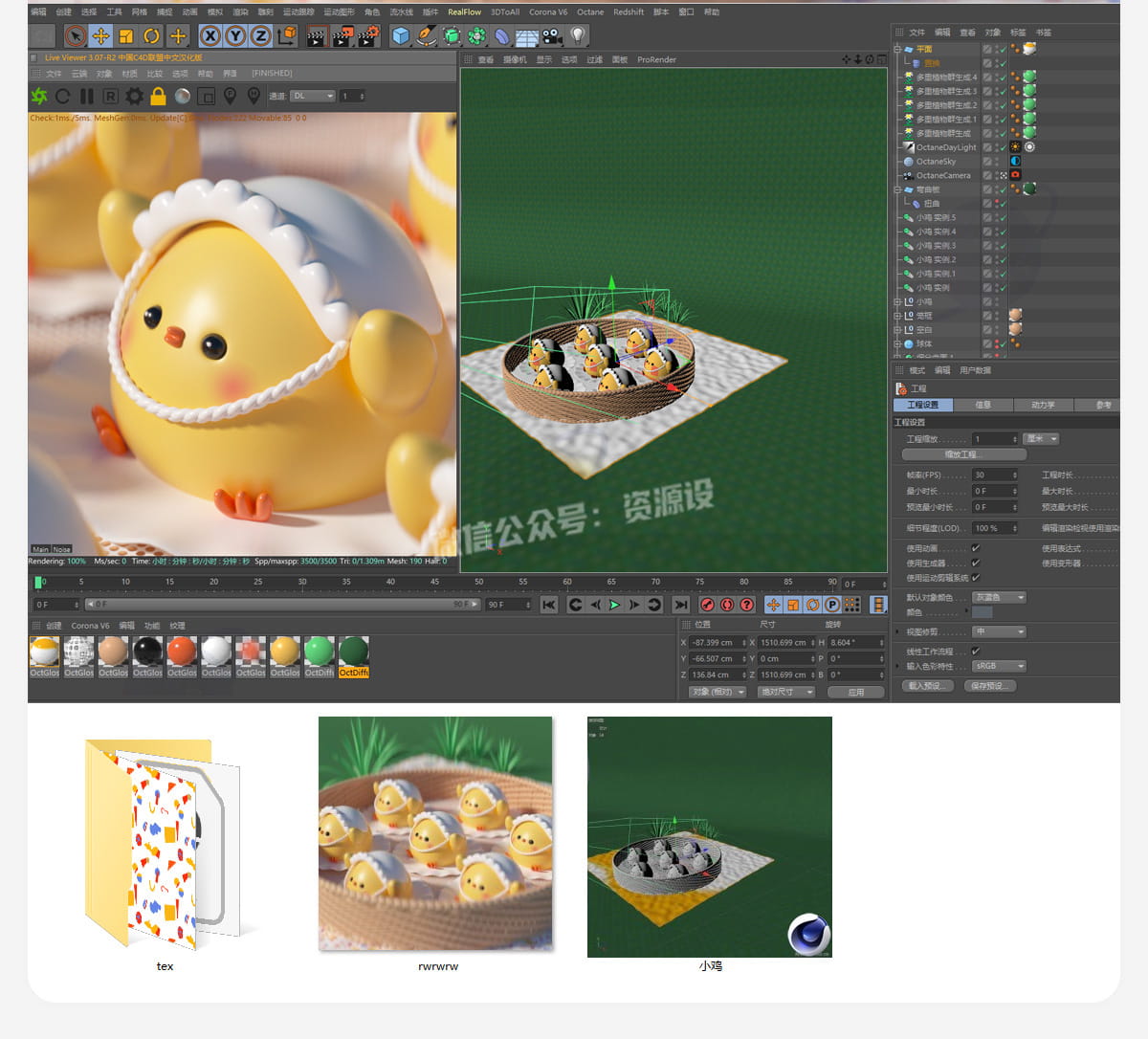Select the Rotate tool in the toolbar
The height and width of the screenshot is (1039, 1148).
[151, 36]
